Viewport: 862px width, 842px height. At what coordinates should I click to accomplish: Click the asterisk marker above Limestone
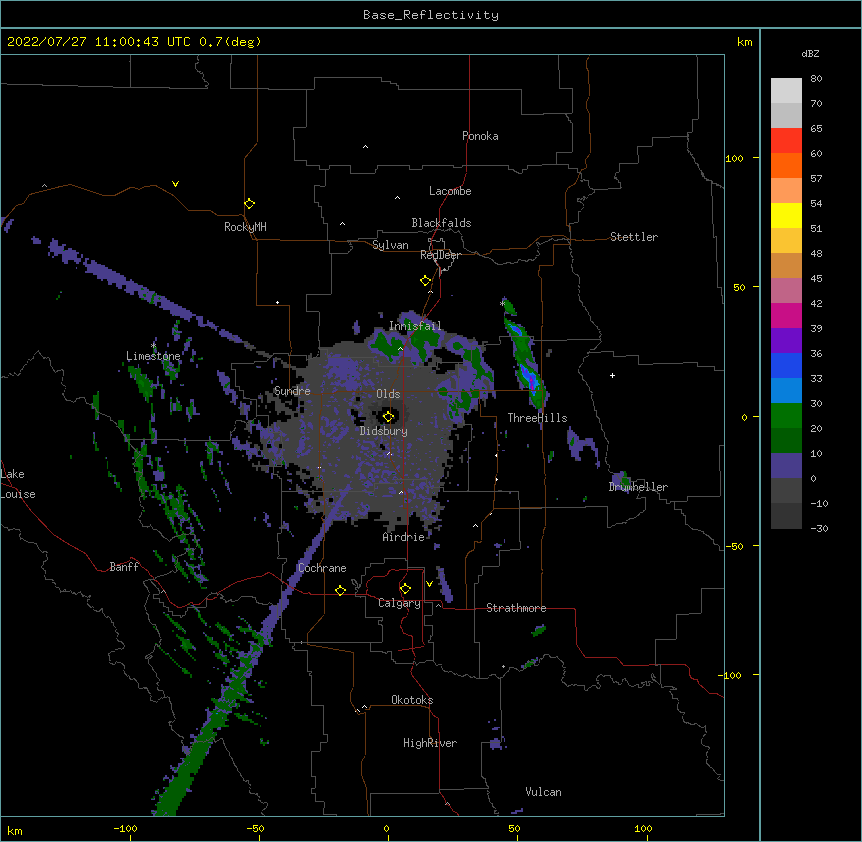153,346
